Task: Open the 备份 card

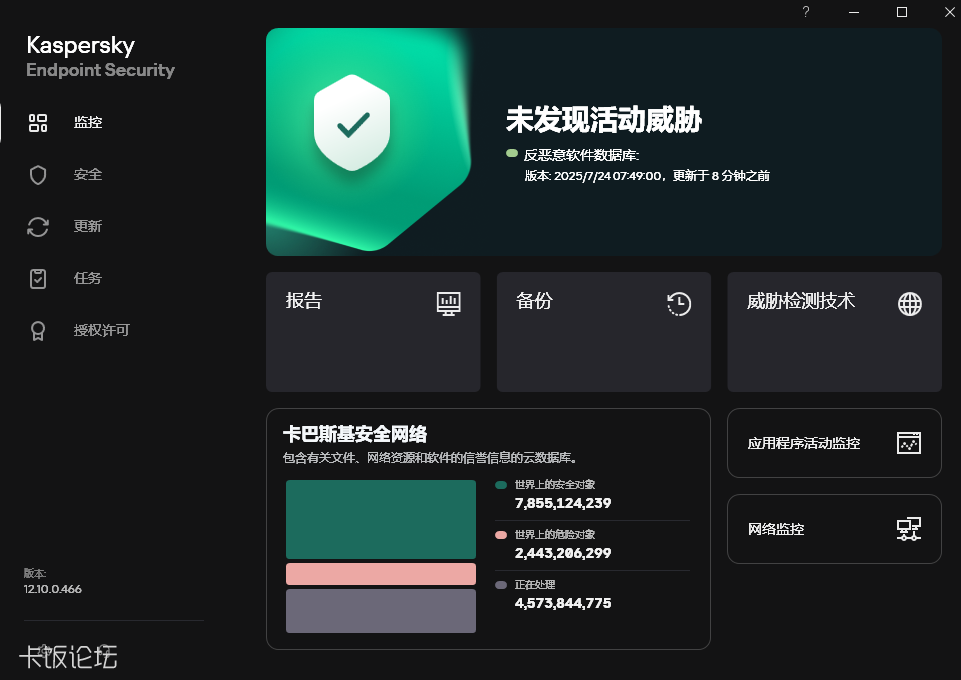Action: pos(604,332)
